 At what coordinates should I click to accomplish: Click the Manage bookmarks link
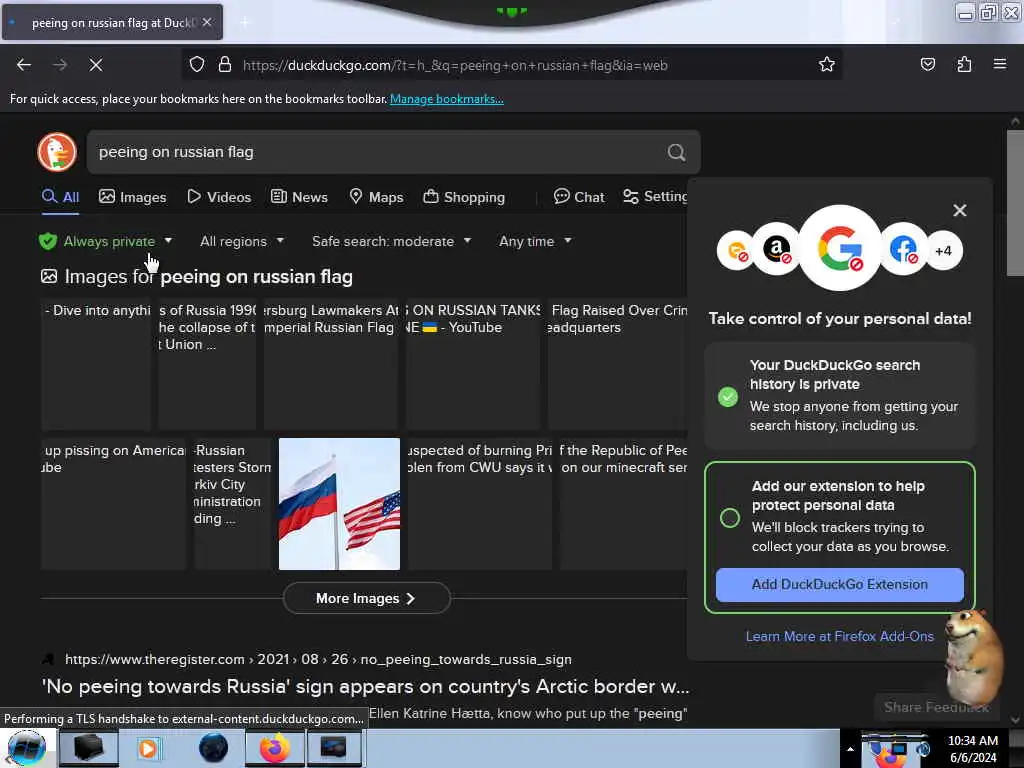[x=447, y=99]
